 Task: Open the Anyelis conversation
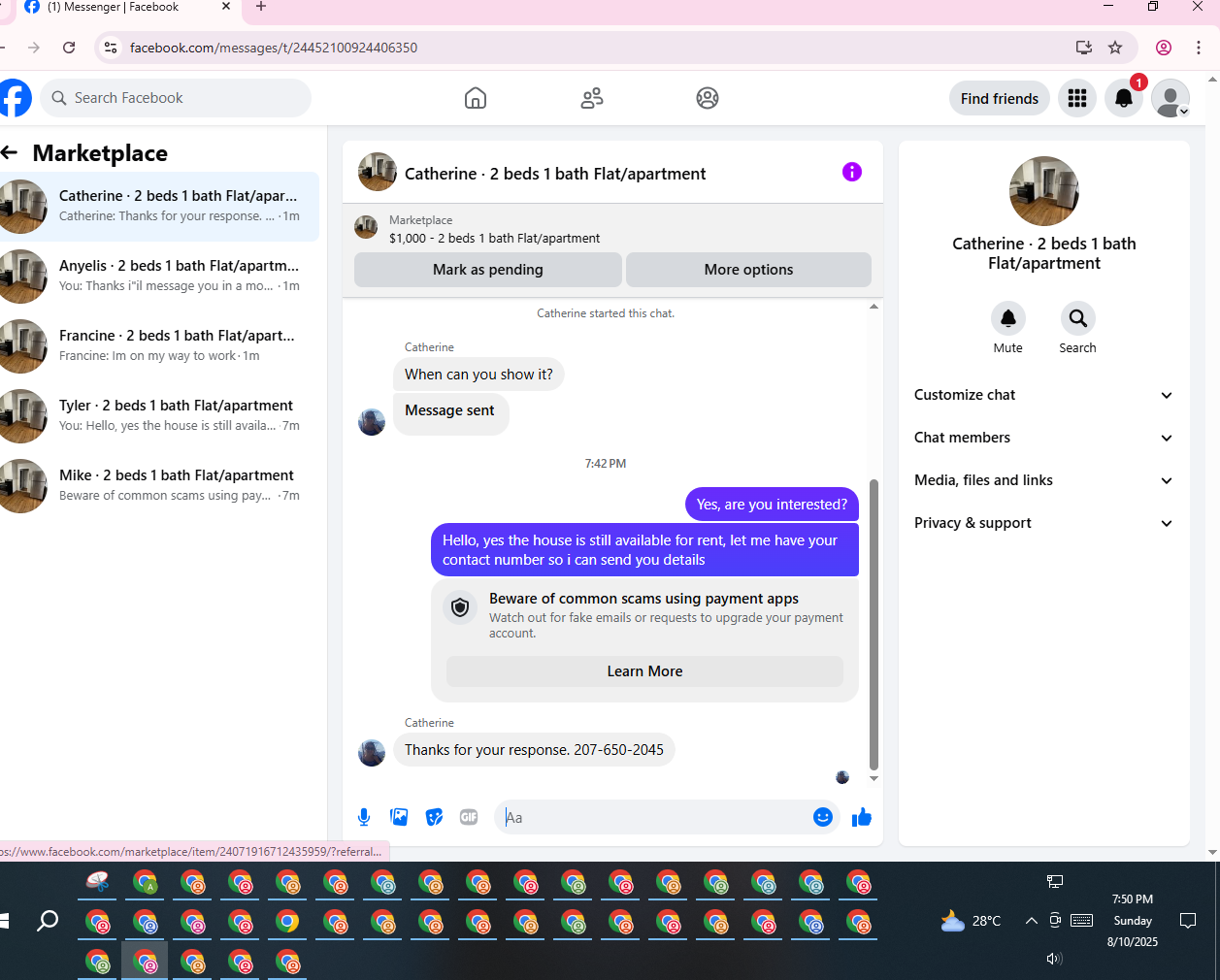159,277
